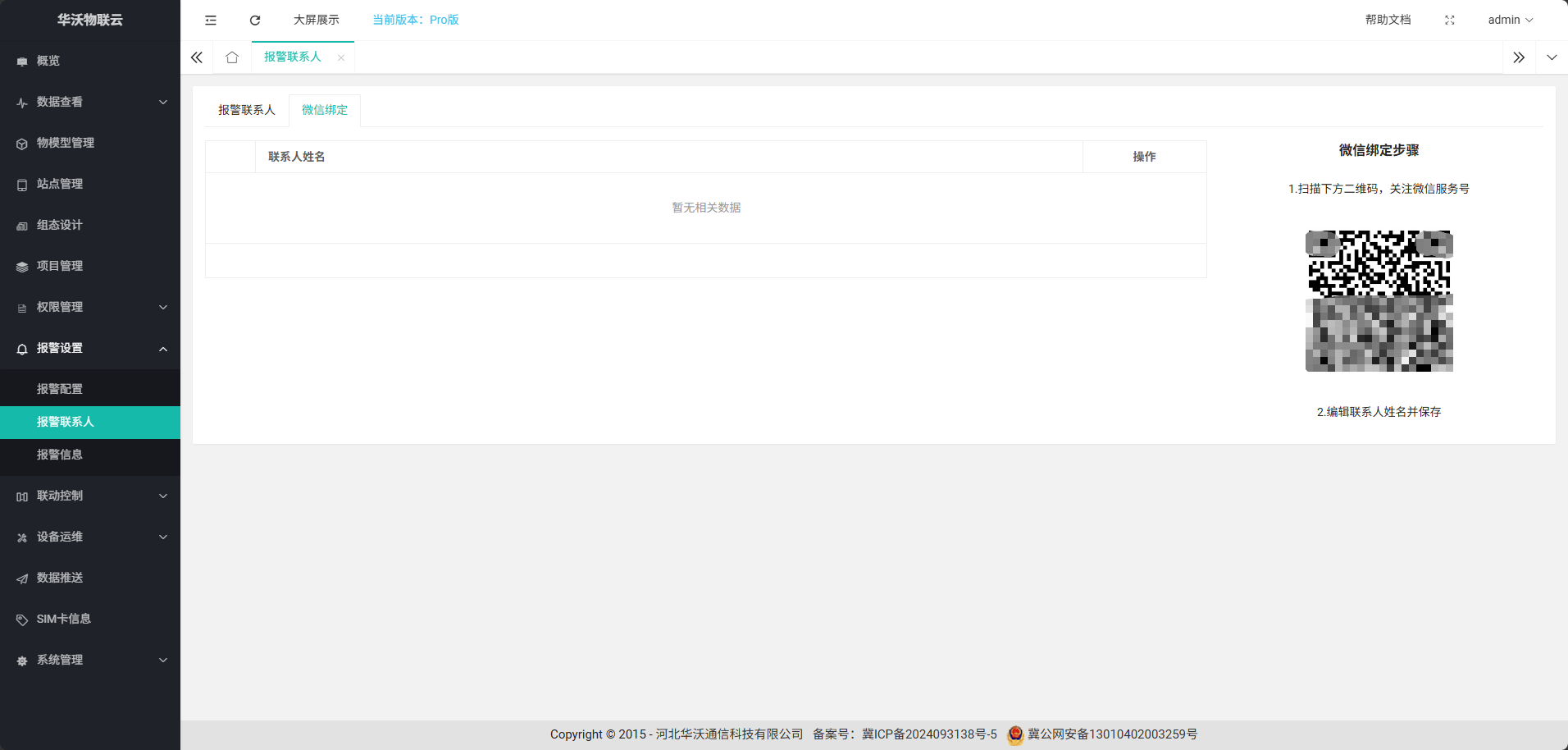Click the 物模型管理 sidebar icon
This screenshot has width=1568, height=750.
pos(22,144)
